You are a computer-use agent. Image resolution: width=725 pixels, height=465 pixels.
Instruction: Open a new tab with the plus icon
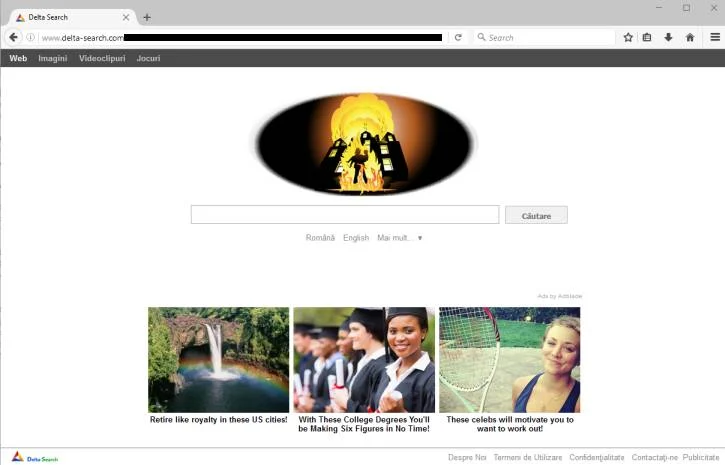(147, 18)
